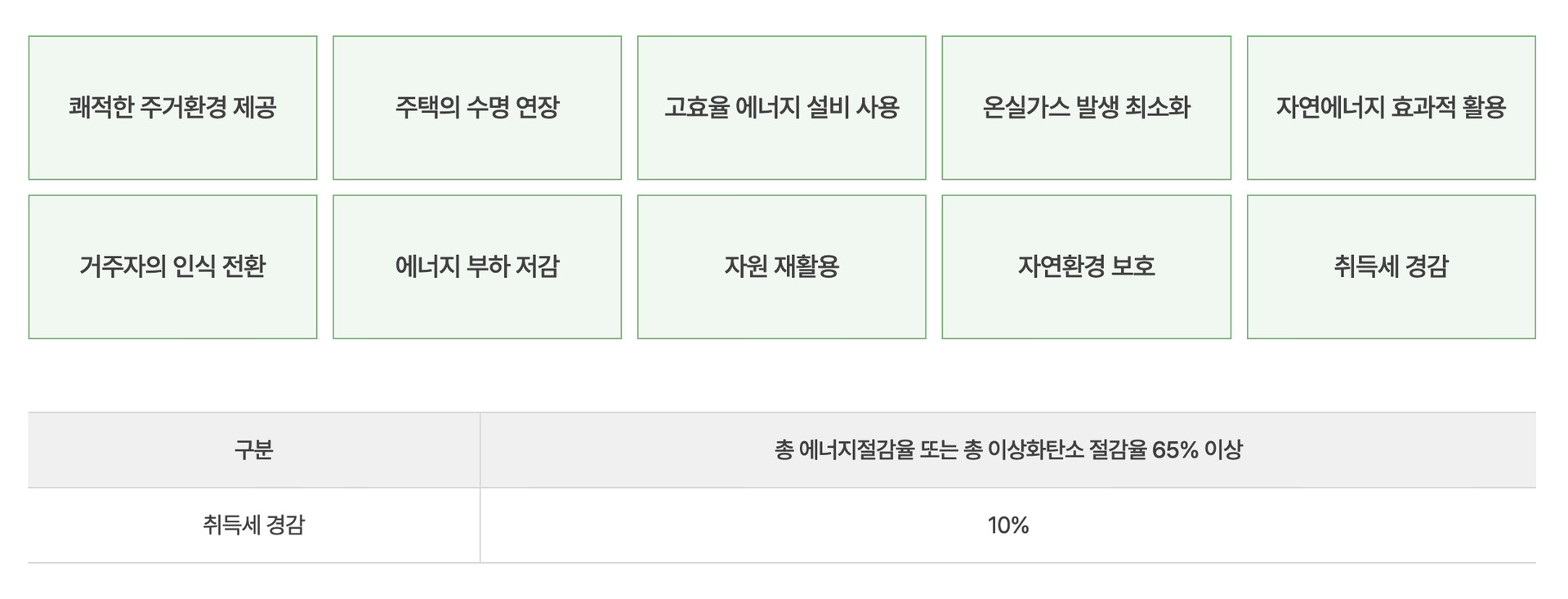Click the 구분 table header cell
The width and height of the screenshot is (1568, 599).
[253, 450]
